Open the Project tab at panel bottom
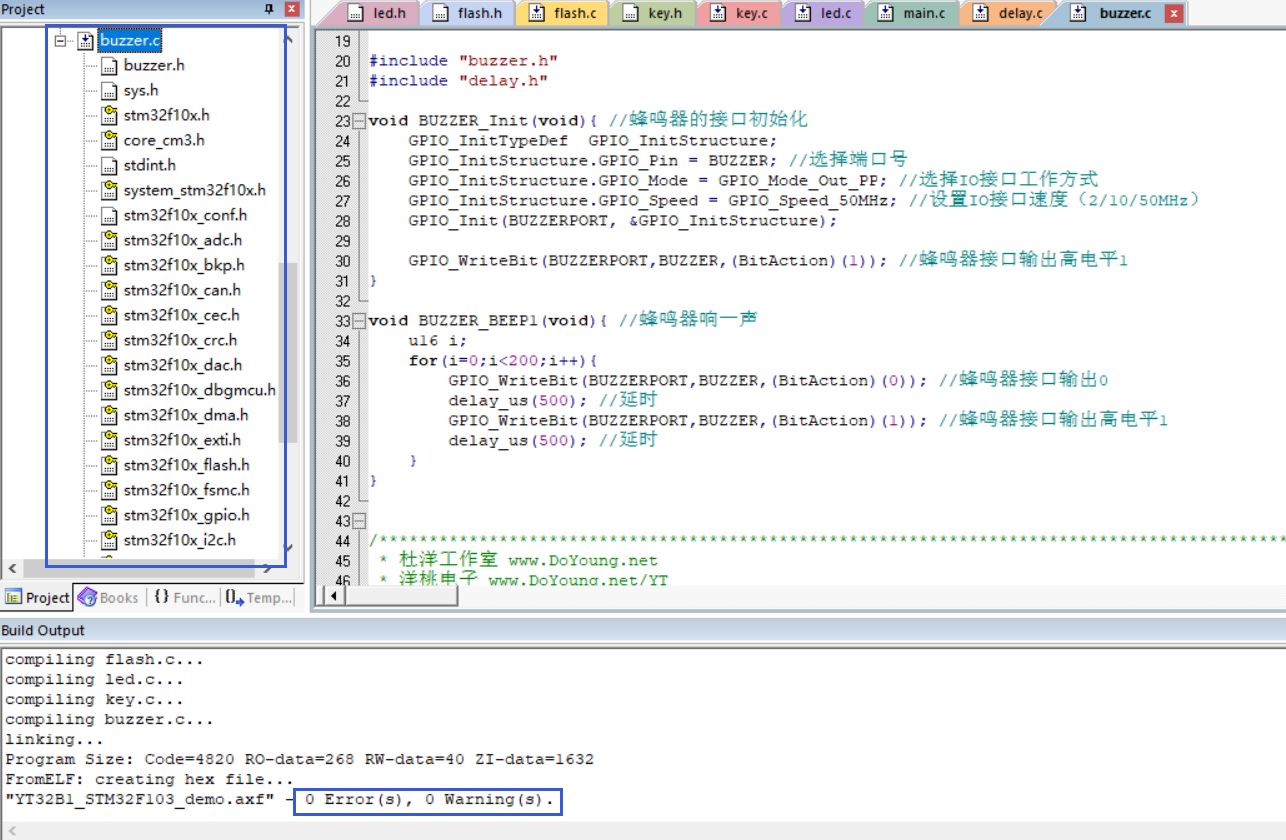 [37, 597]
